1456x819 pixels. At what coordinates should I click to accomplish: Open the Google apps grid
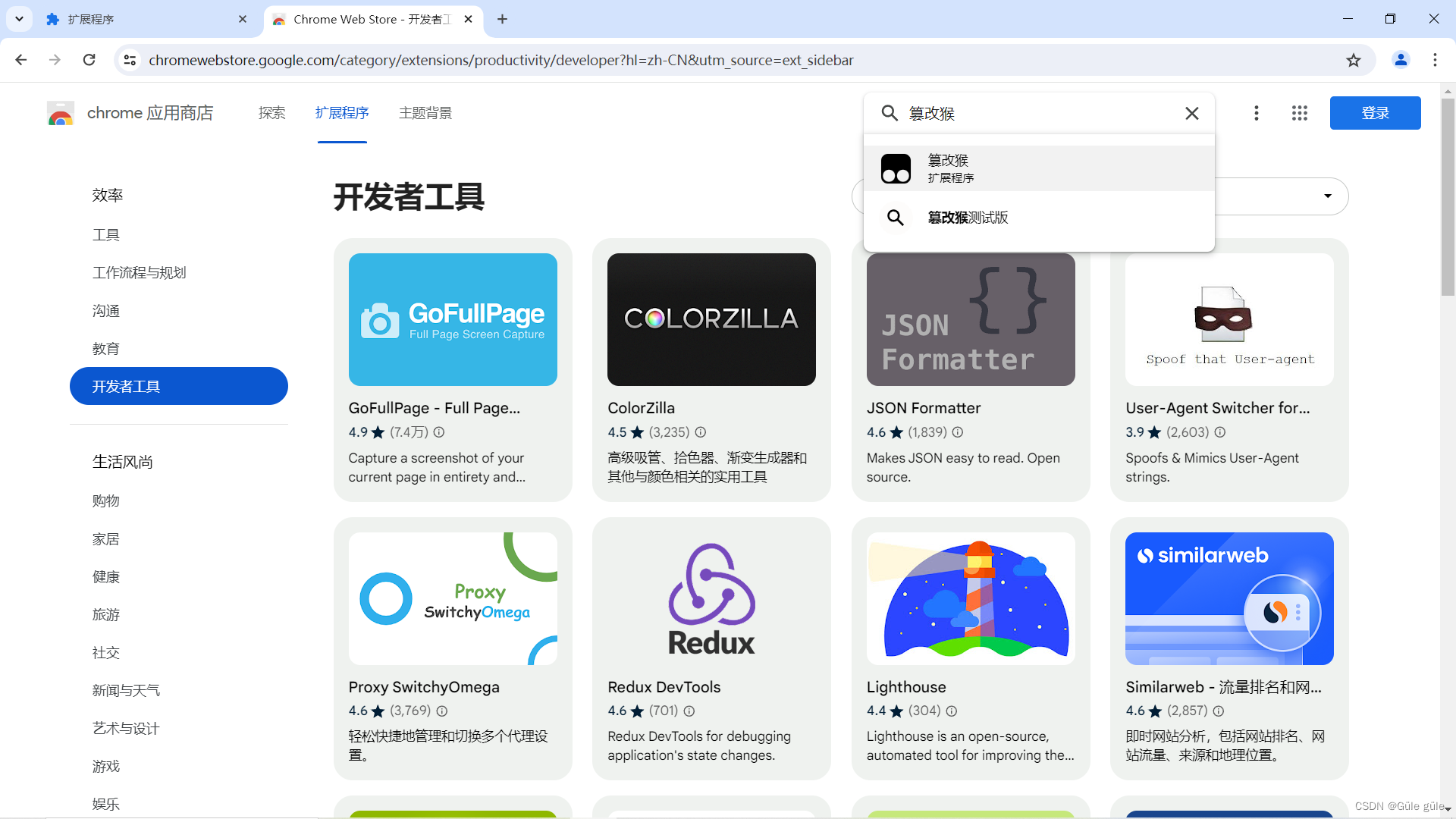(x=1300, y=113)
